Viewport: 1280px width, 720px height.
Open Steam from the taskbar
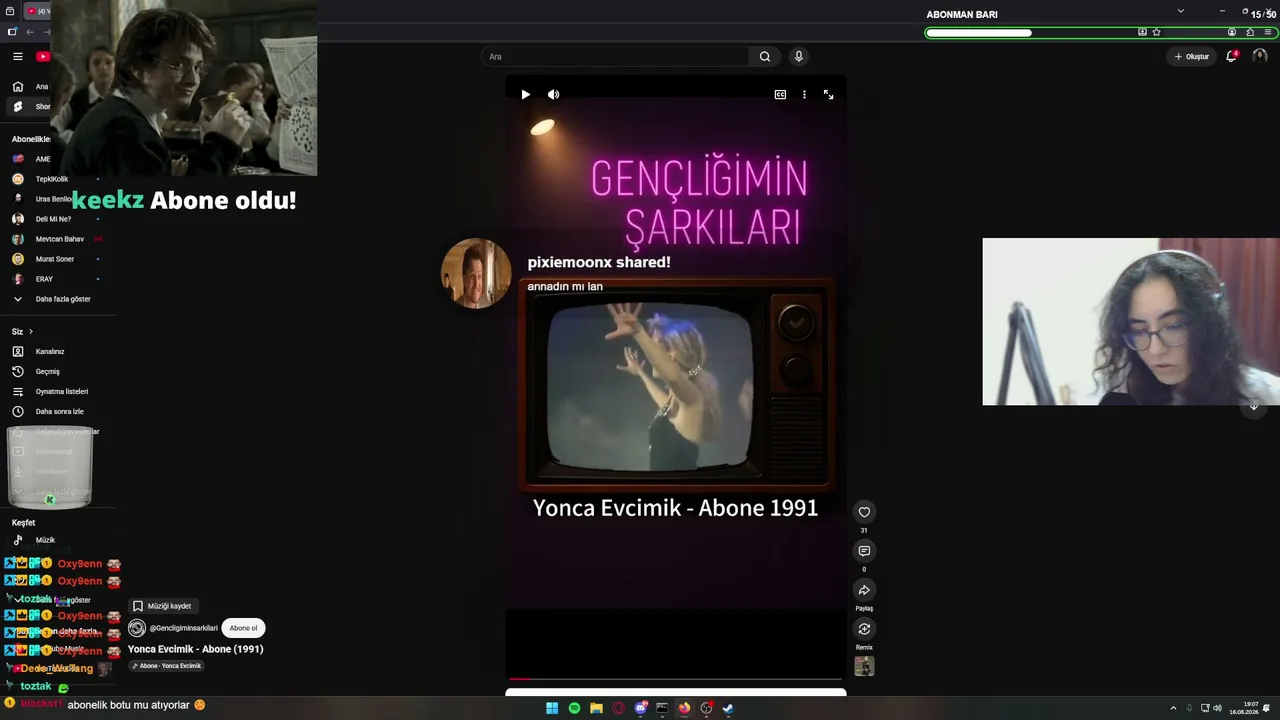tap(728, 708)
